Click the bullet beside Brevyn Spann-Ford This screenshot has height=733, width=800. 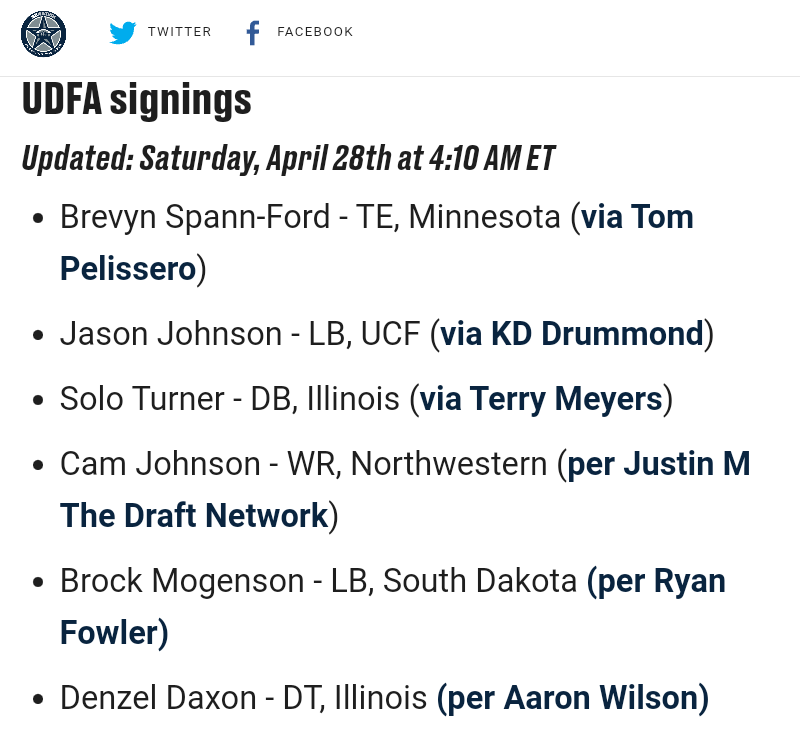coord(37,219)
